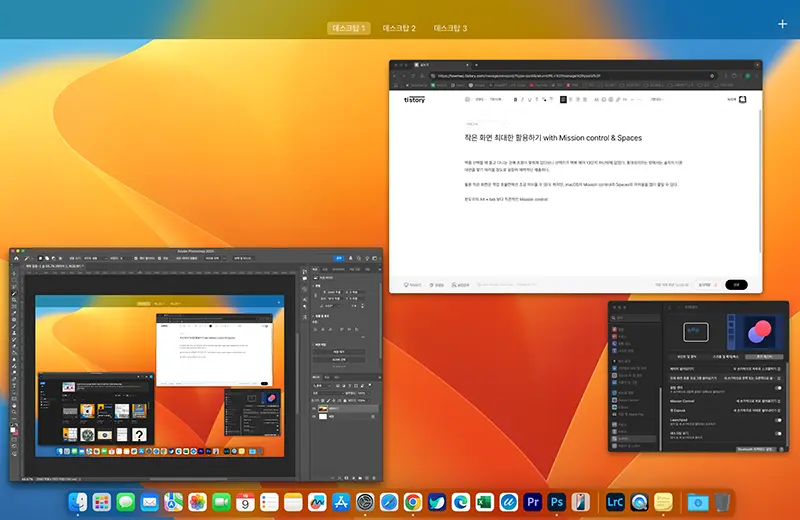Open the Downloads folder in the Dock
Image resolution: width=800 pixels, height=520 pixels.
coord(697,503)
